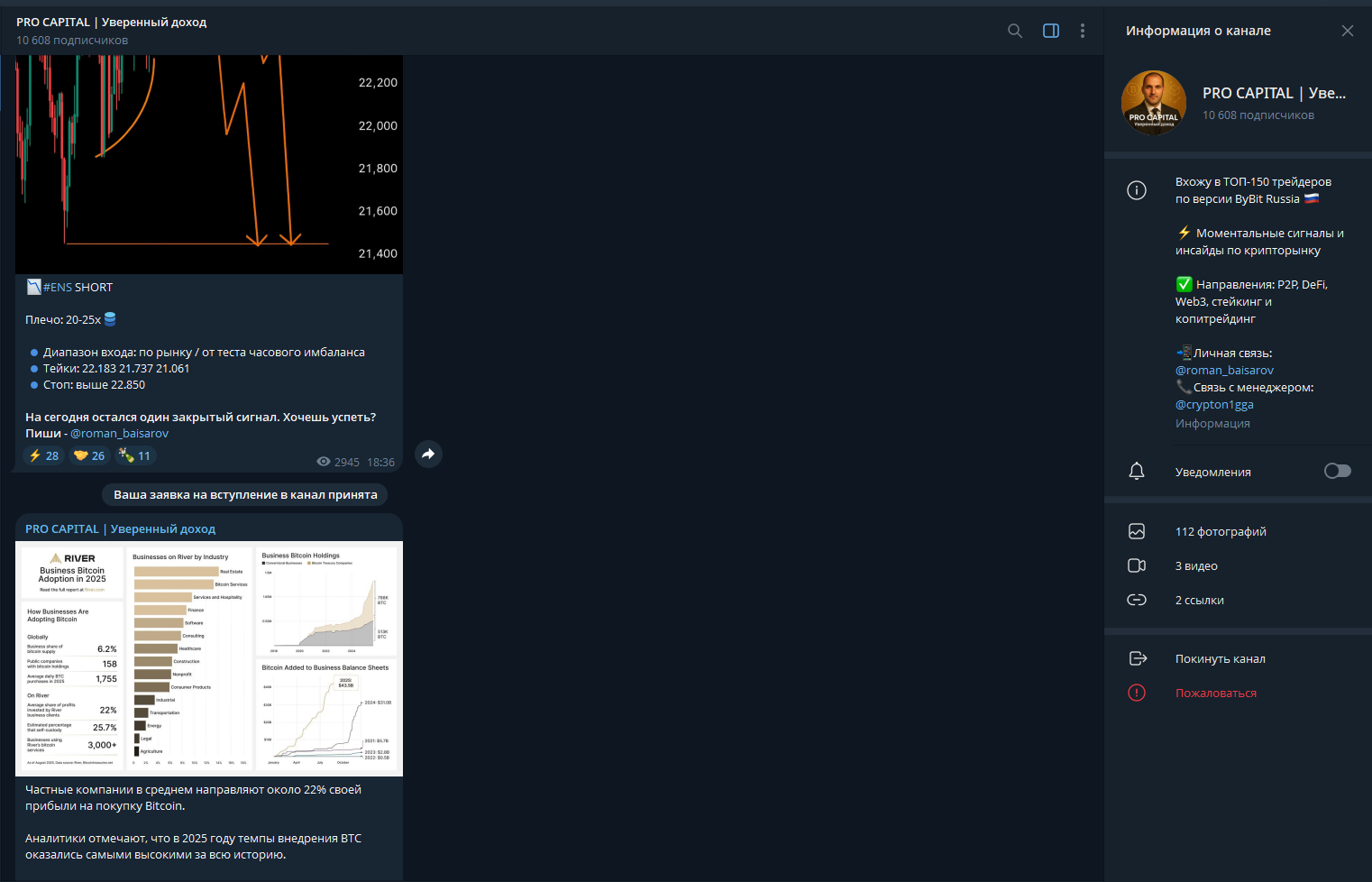Open @roman_baisarov link in channel info

(x=1224, y=370)
